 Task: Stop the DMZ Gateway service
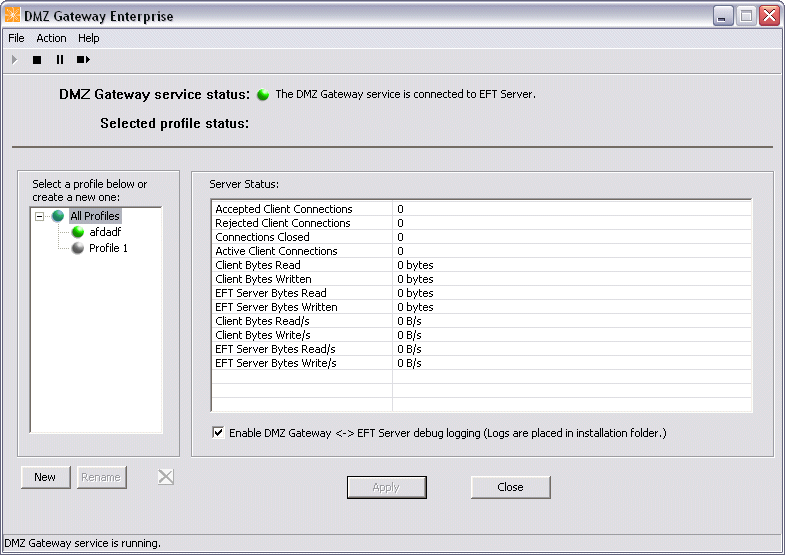[37, 60]
